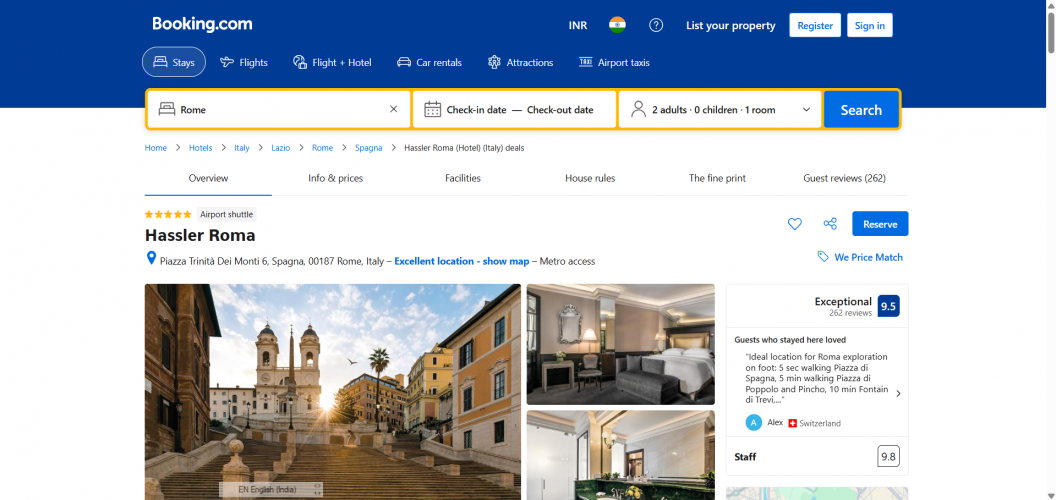Click the Search button
The width and height of the screenshot is (1056, 500).
pos(861,109)
